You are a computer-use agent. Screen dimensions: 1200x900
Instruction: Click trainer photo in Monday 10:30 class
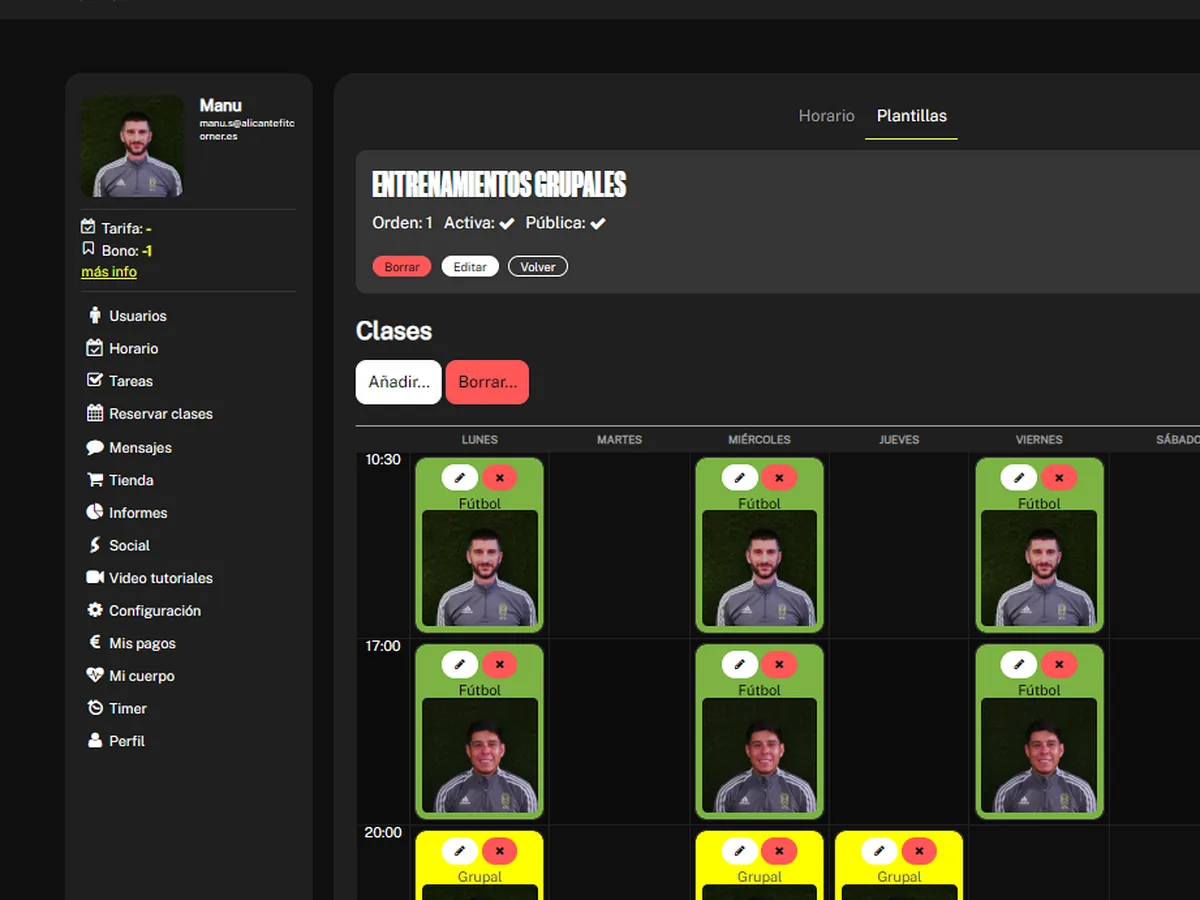pos(480,569)
